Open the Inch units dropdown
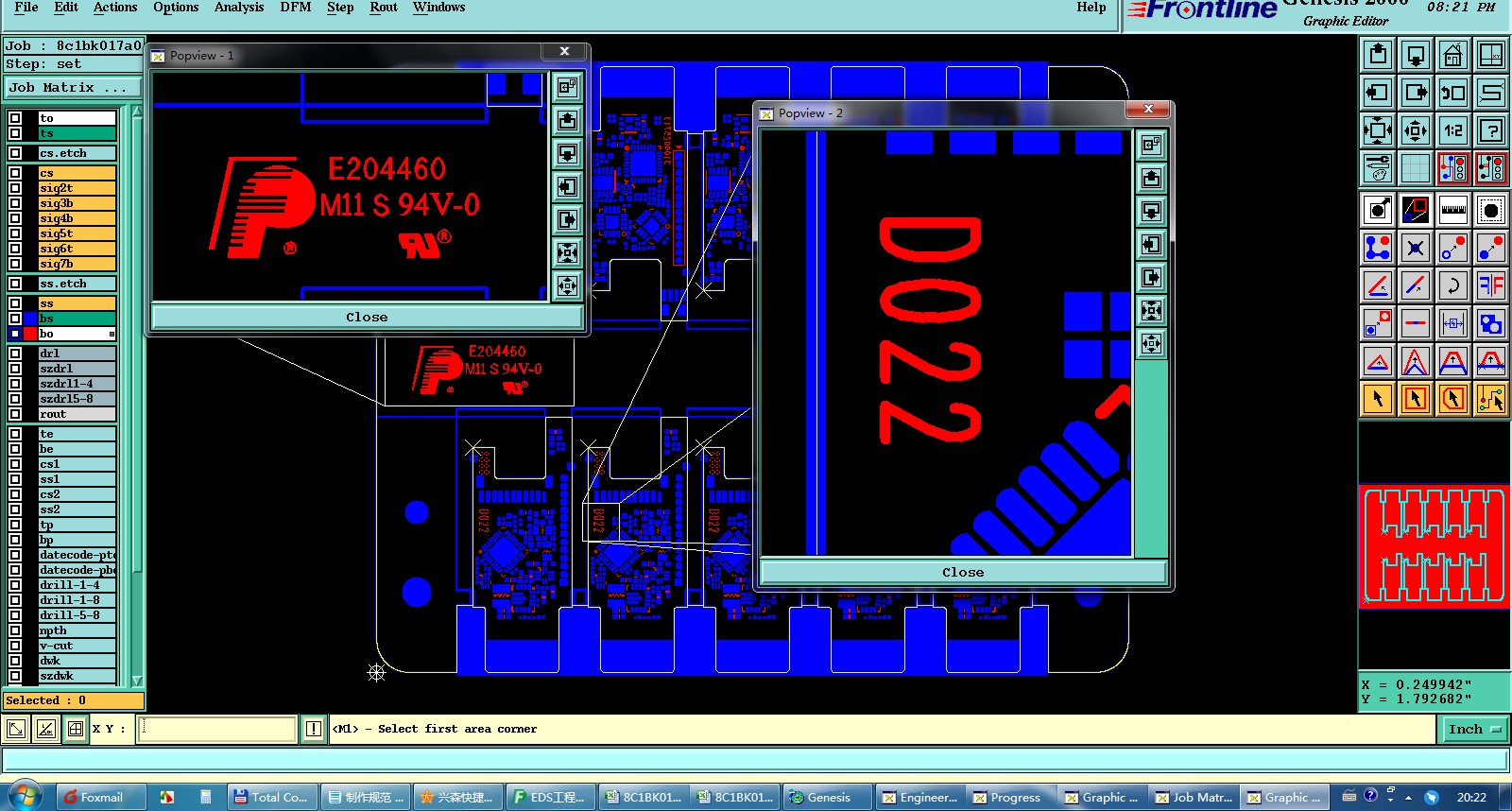The height and width of the screenshot is (811, 1512). (x=1474, y=729)
